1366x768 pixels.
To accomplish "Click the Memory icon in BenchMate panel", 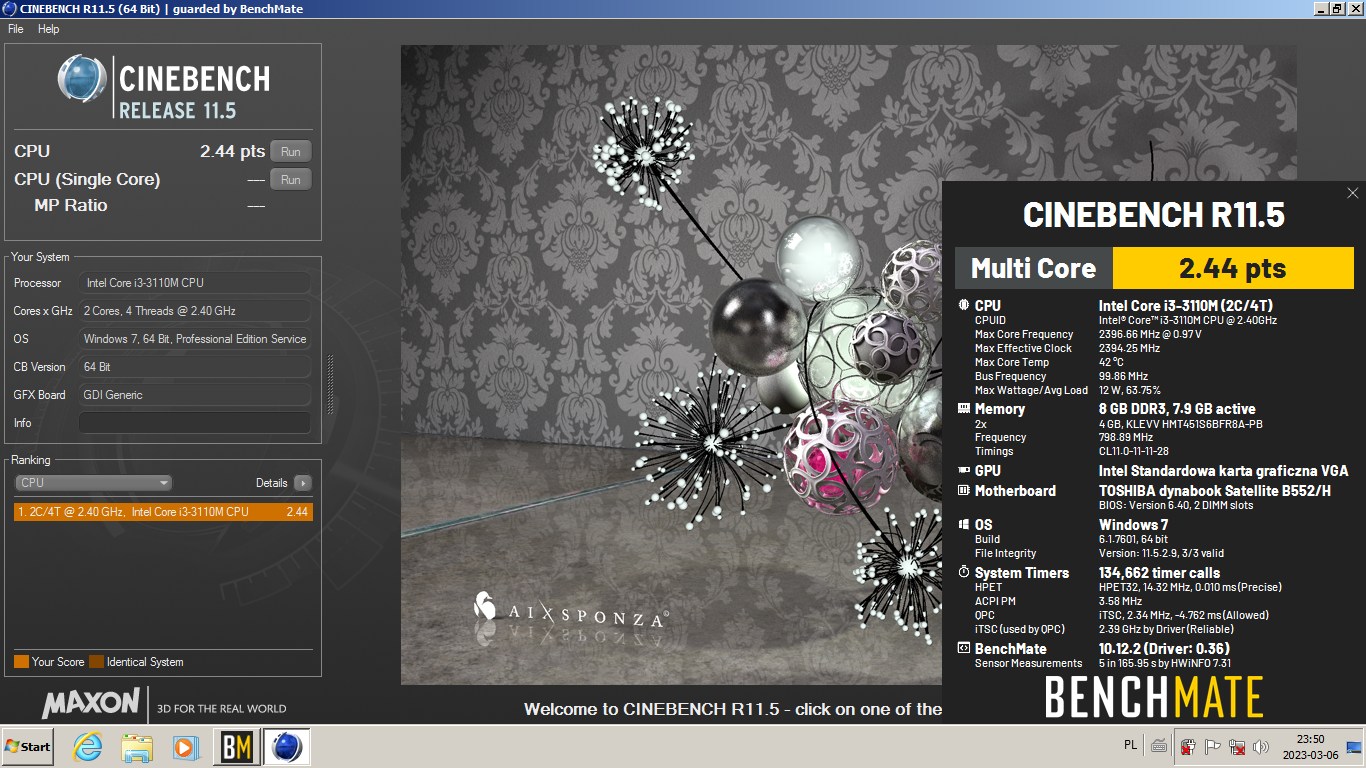I will [x=964, y=408].
